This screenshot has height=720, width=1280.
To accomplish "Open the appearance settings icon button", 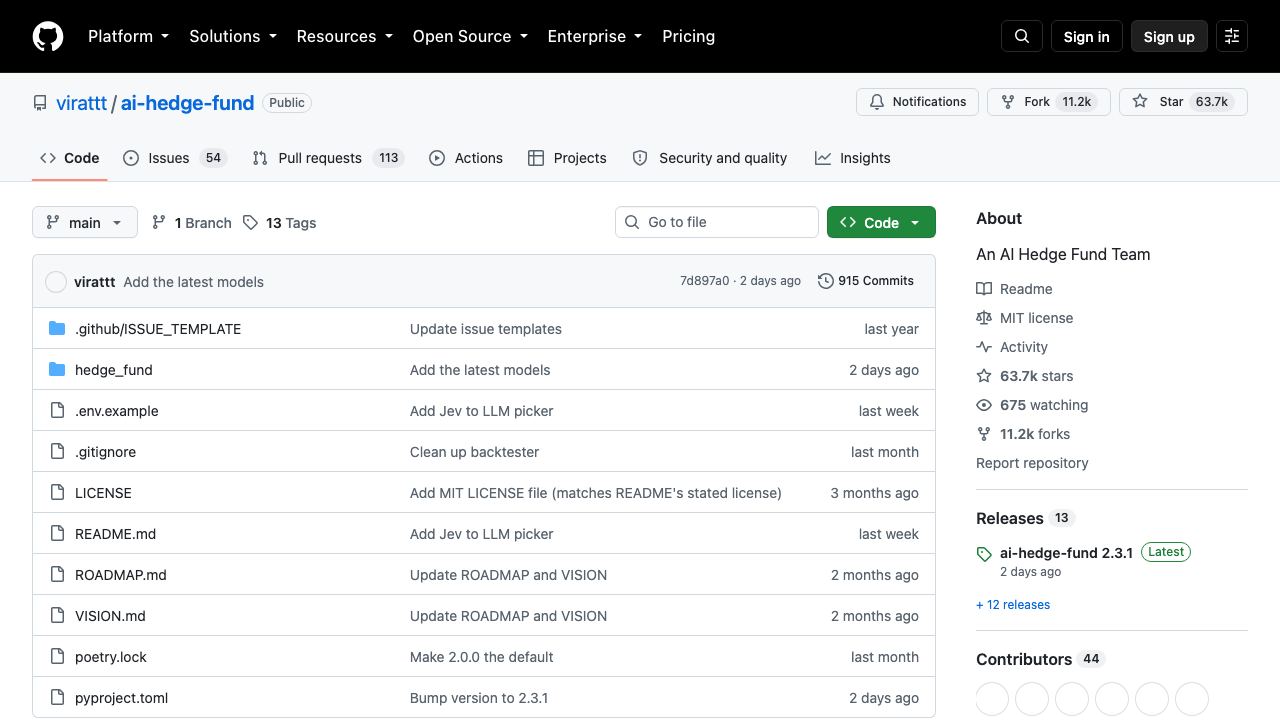I will pyautogui.click(x=1232, y=36).
